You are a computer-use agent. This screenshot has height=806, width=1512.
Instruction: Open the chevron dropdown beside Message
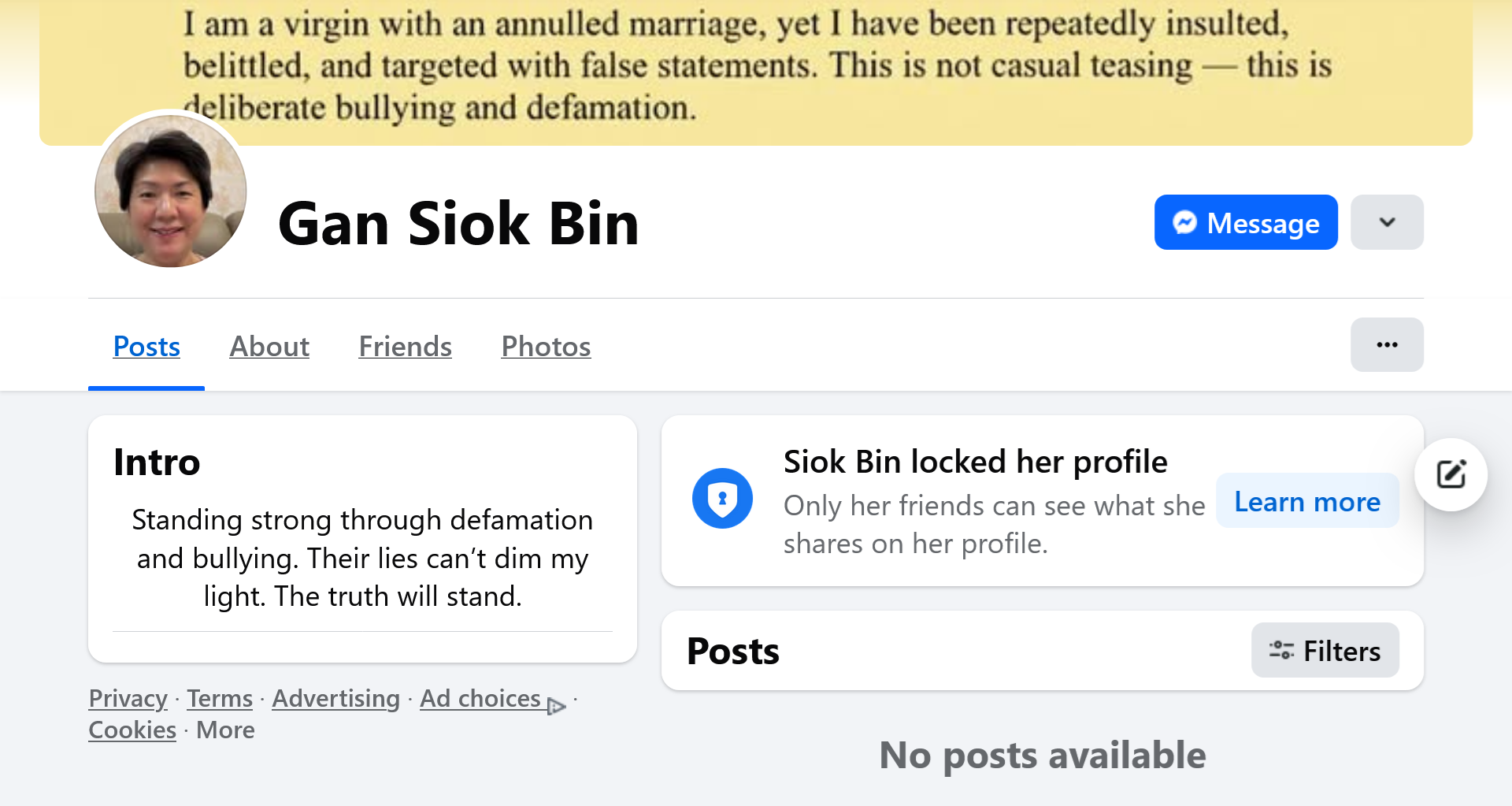tap(1387, 223)
